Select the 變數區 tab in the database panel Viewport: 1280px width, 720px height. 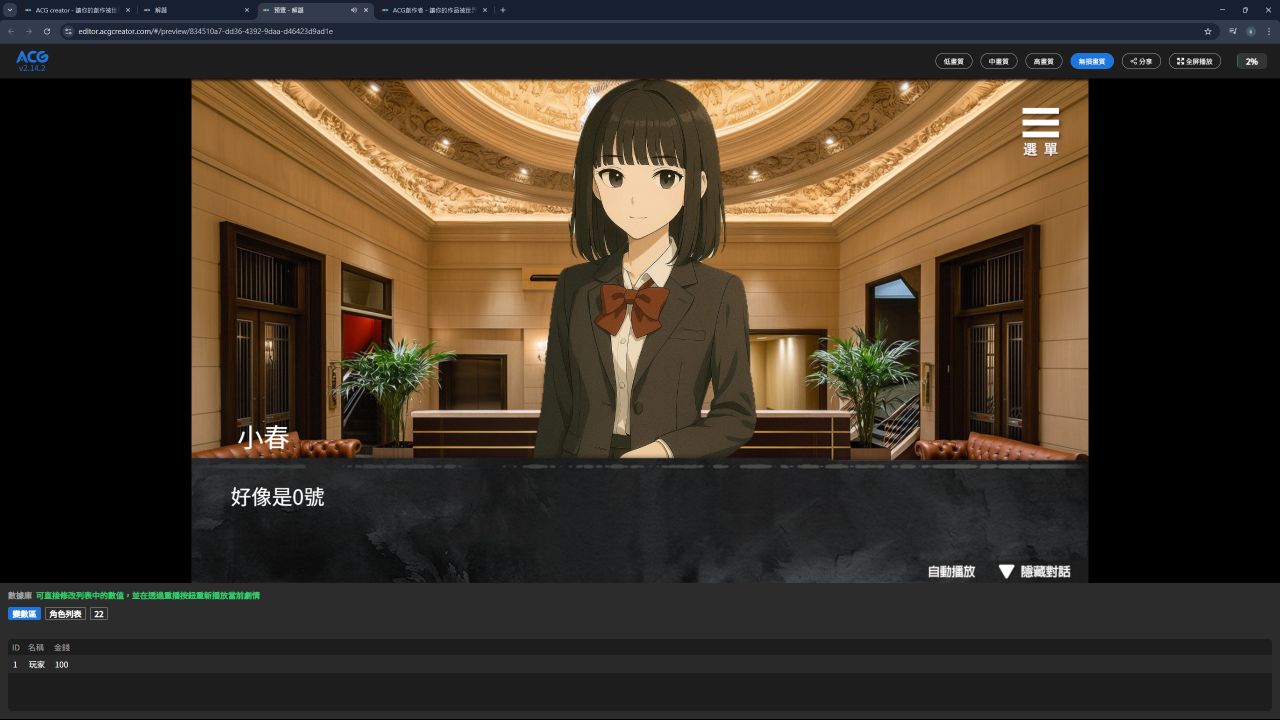(x=24, y=614)
